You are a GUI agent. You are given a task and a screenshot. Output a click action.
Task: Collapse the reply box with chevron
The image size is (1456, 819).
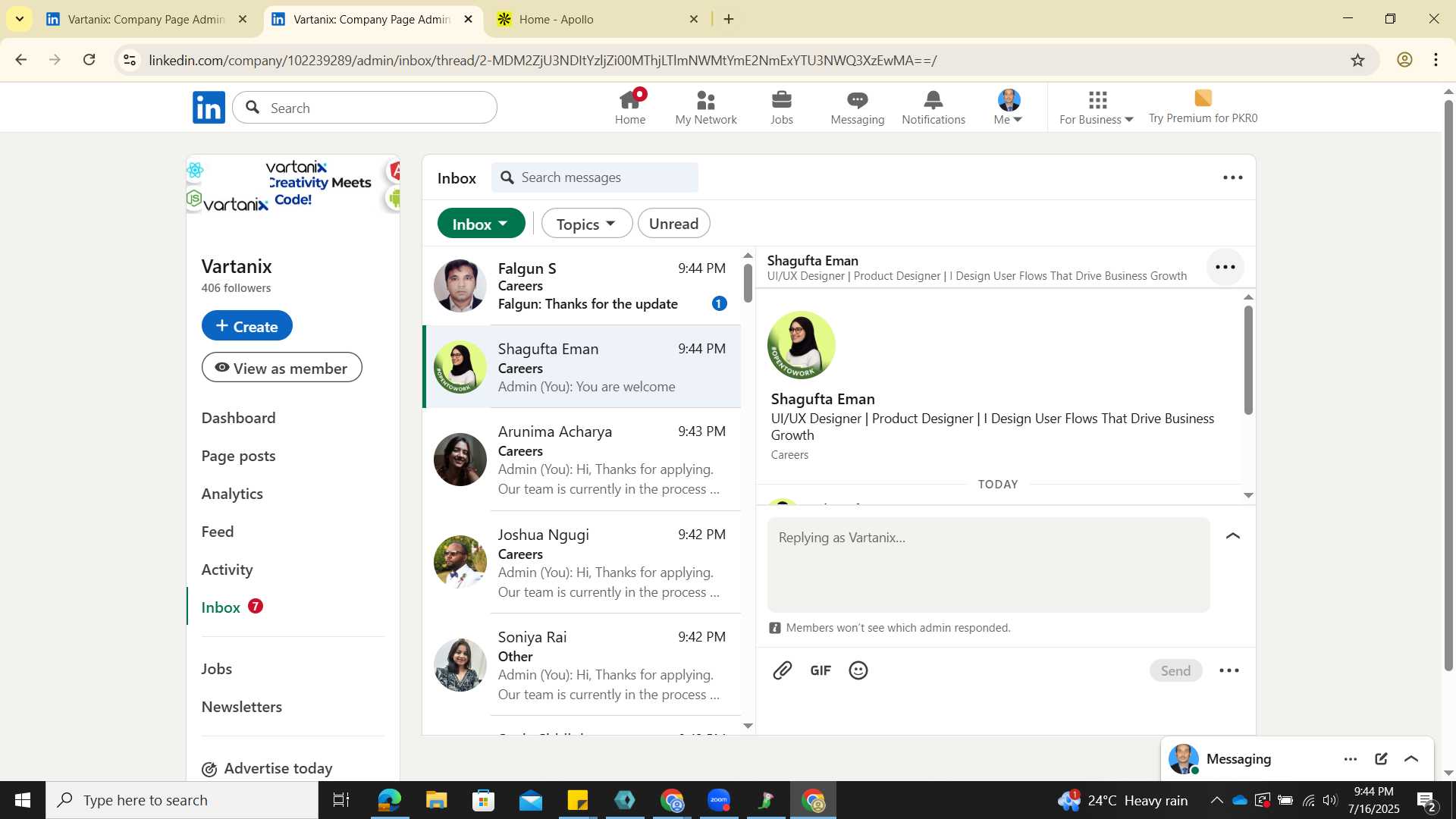pyautogui.click(x=1233, y=536)
